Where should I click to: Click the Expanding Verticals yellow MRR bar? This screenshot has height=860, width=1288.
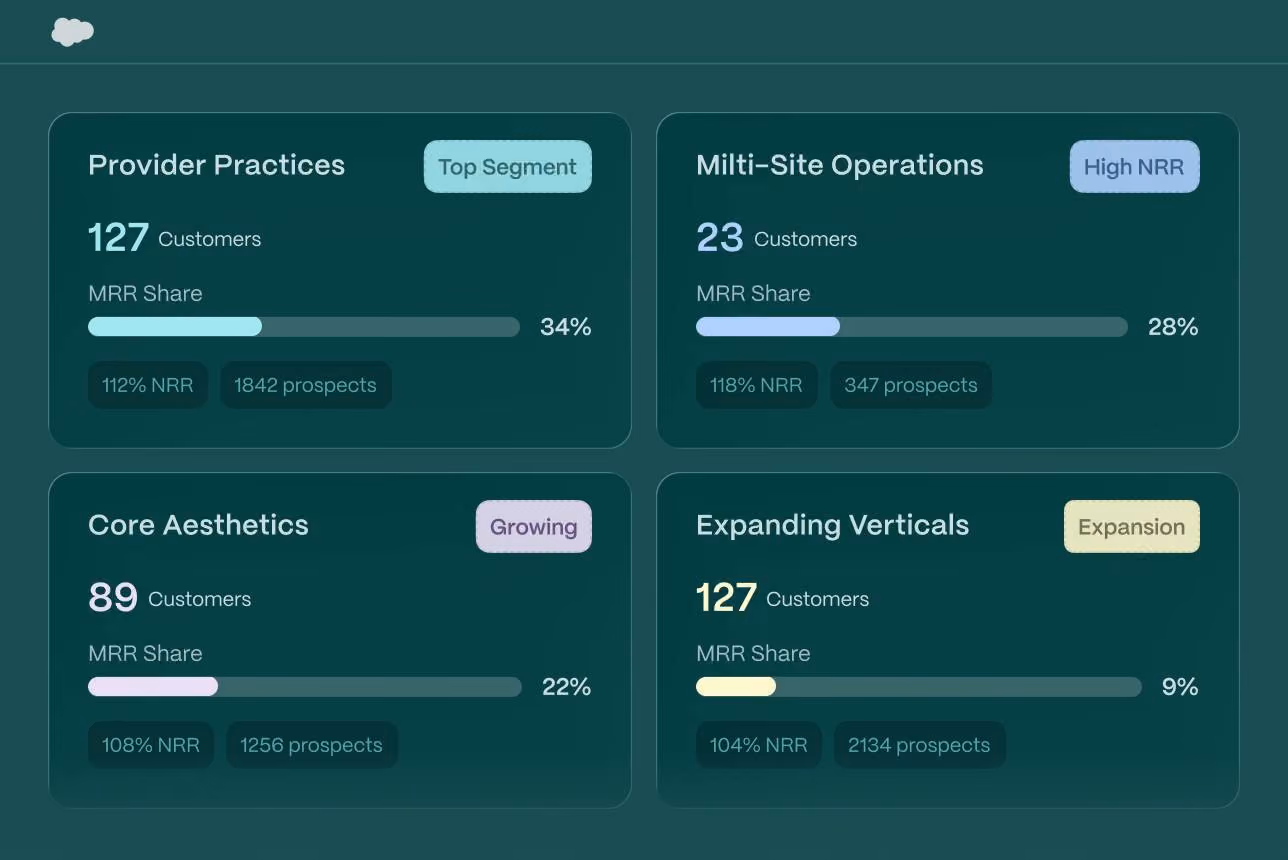point(736,686)
